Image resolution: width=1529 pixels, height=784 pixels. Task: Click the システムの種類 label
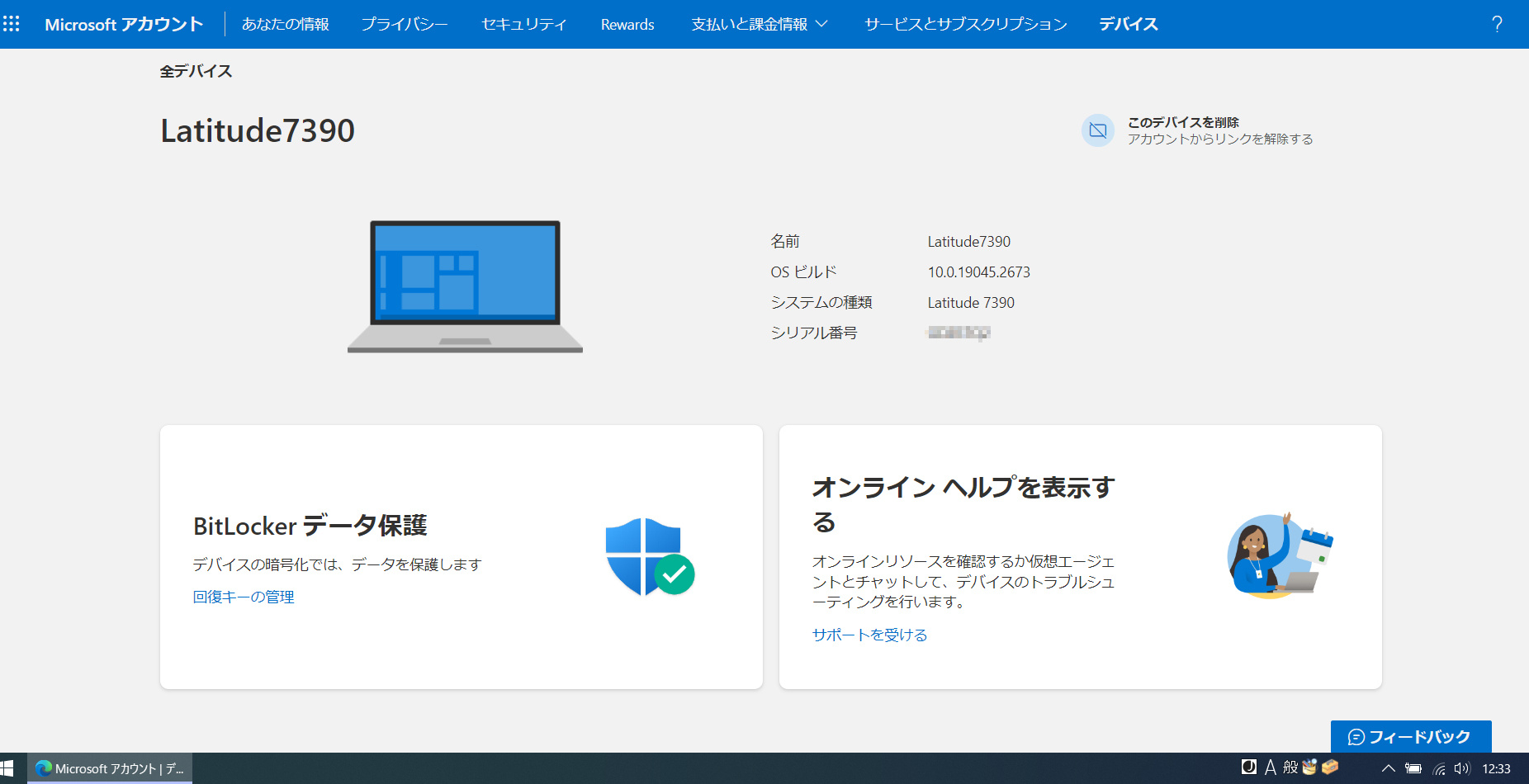pyautogui.click(x=821, y=302)
